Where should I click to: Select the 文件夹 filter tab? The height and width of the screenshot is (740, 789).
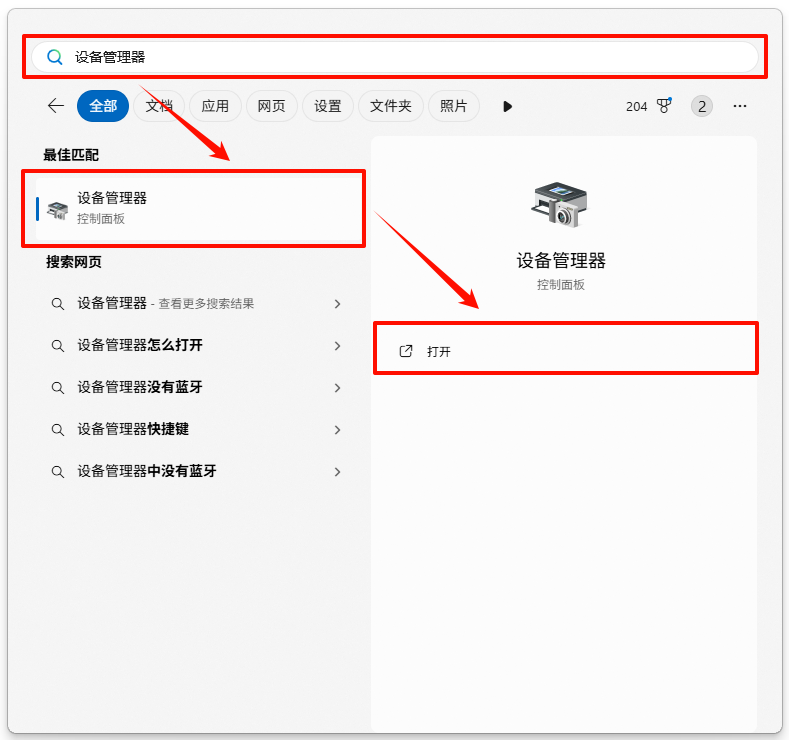[x=391, y=106]
